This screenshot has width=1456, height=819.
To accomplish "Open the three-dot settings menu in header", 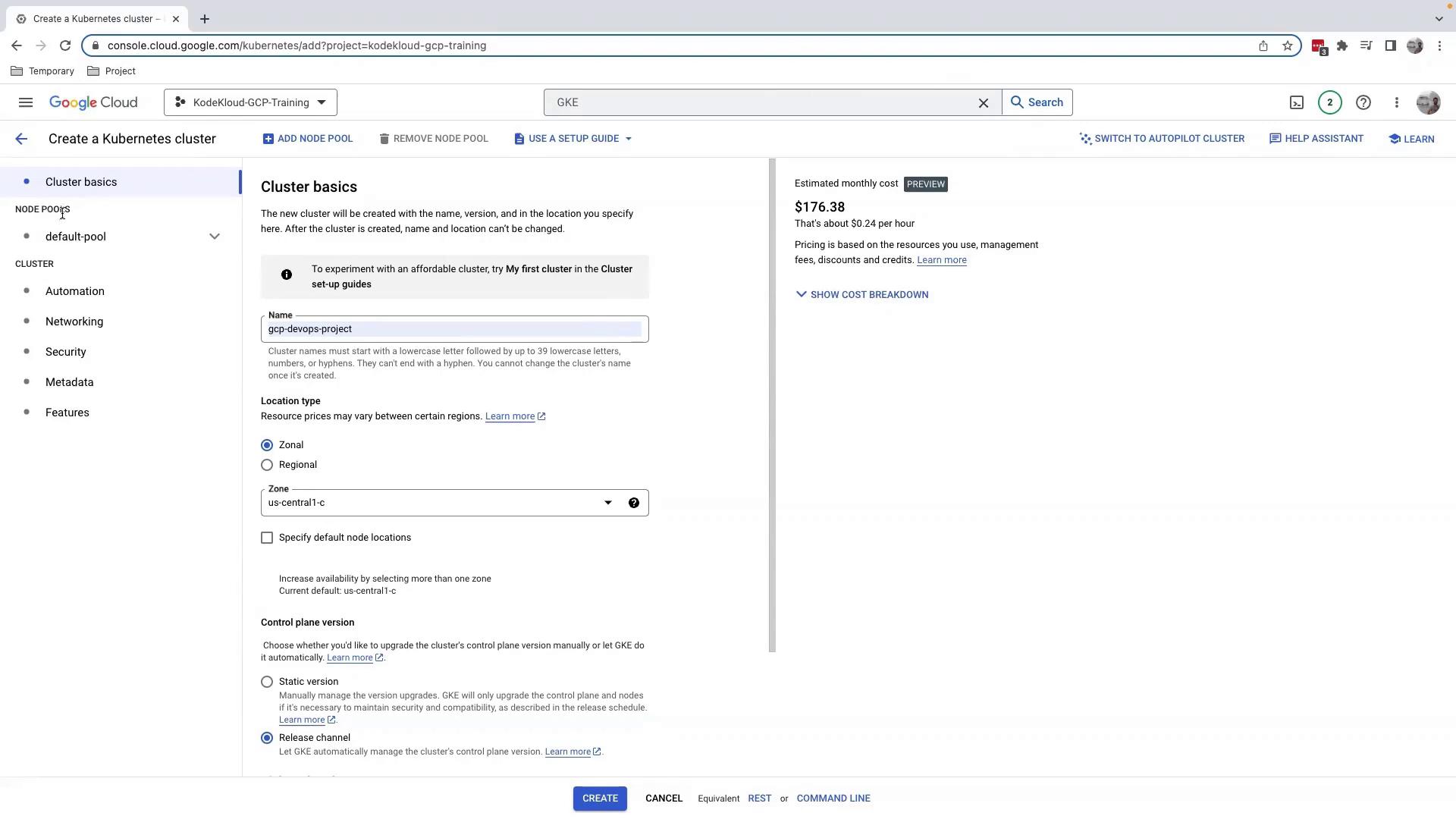I will 1396,102.
